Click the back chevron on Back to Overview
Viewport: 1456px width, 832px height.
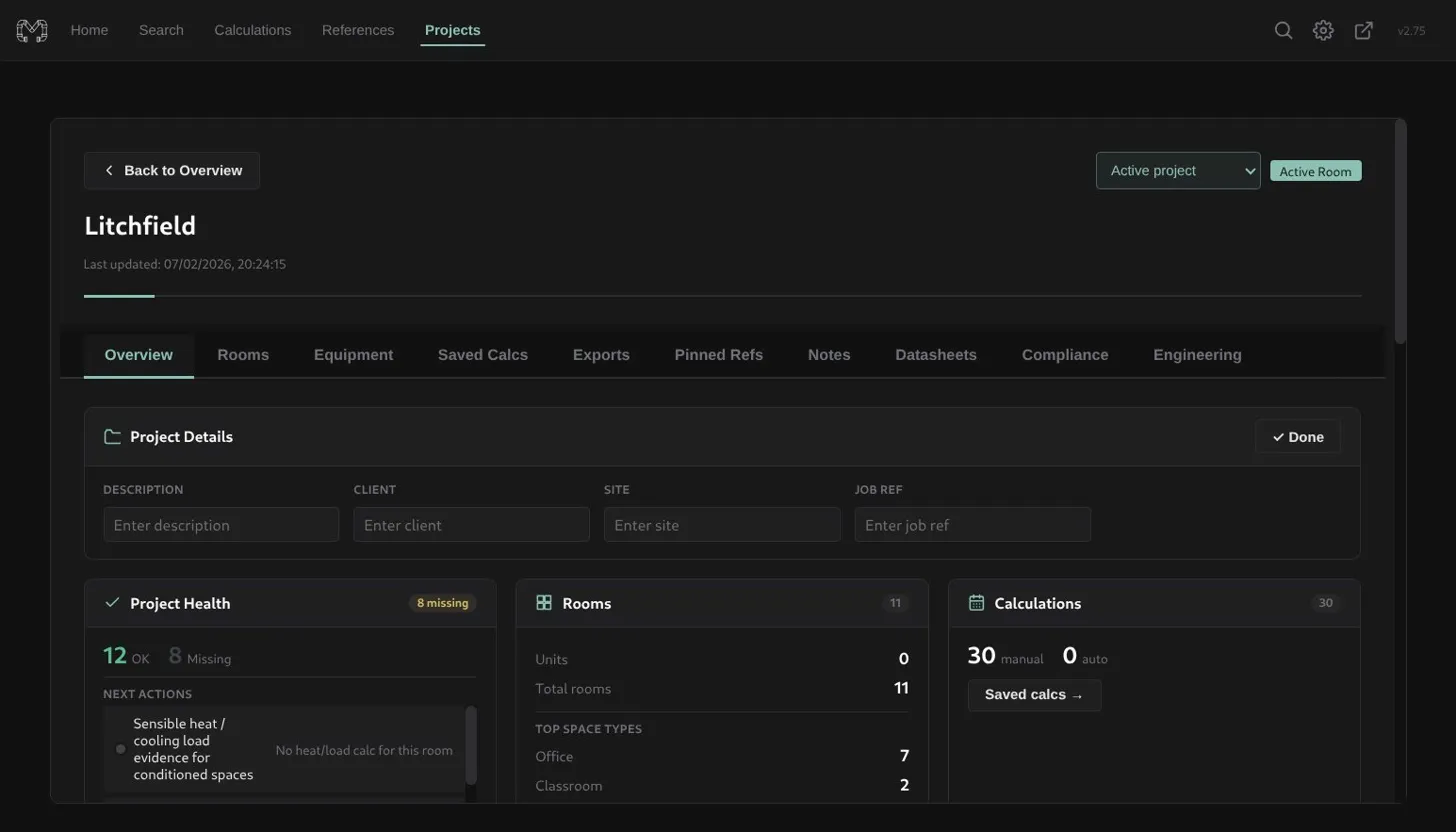tap(109, 170)
